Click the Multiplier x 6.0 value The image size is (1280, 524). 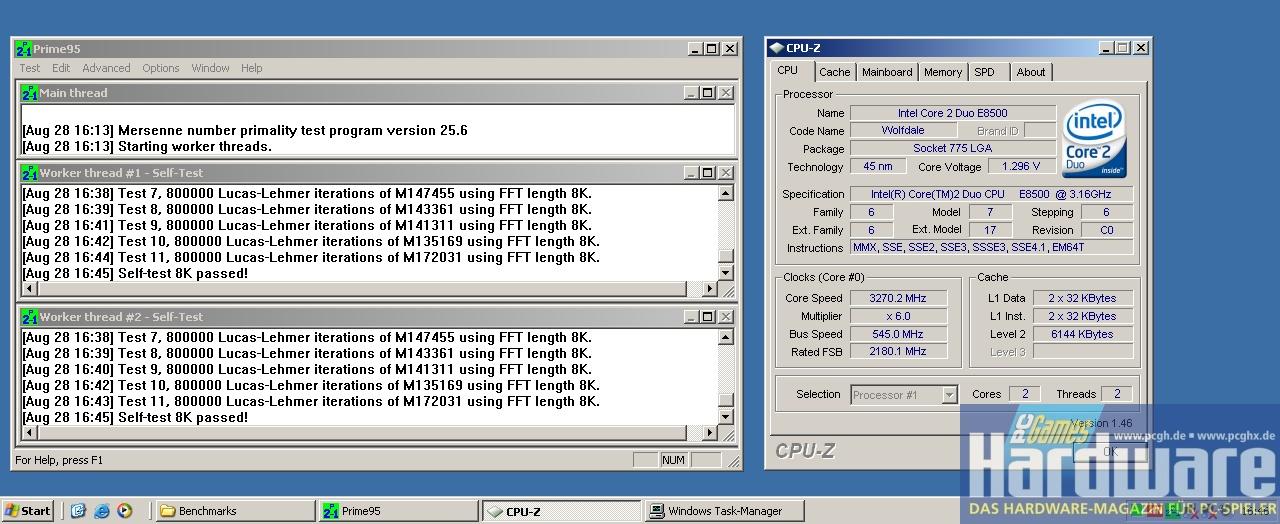pyautogui.click(x=899, y=316)
